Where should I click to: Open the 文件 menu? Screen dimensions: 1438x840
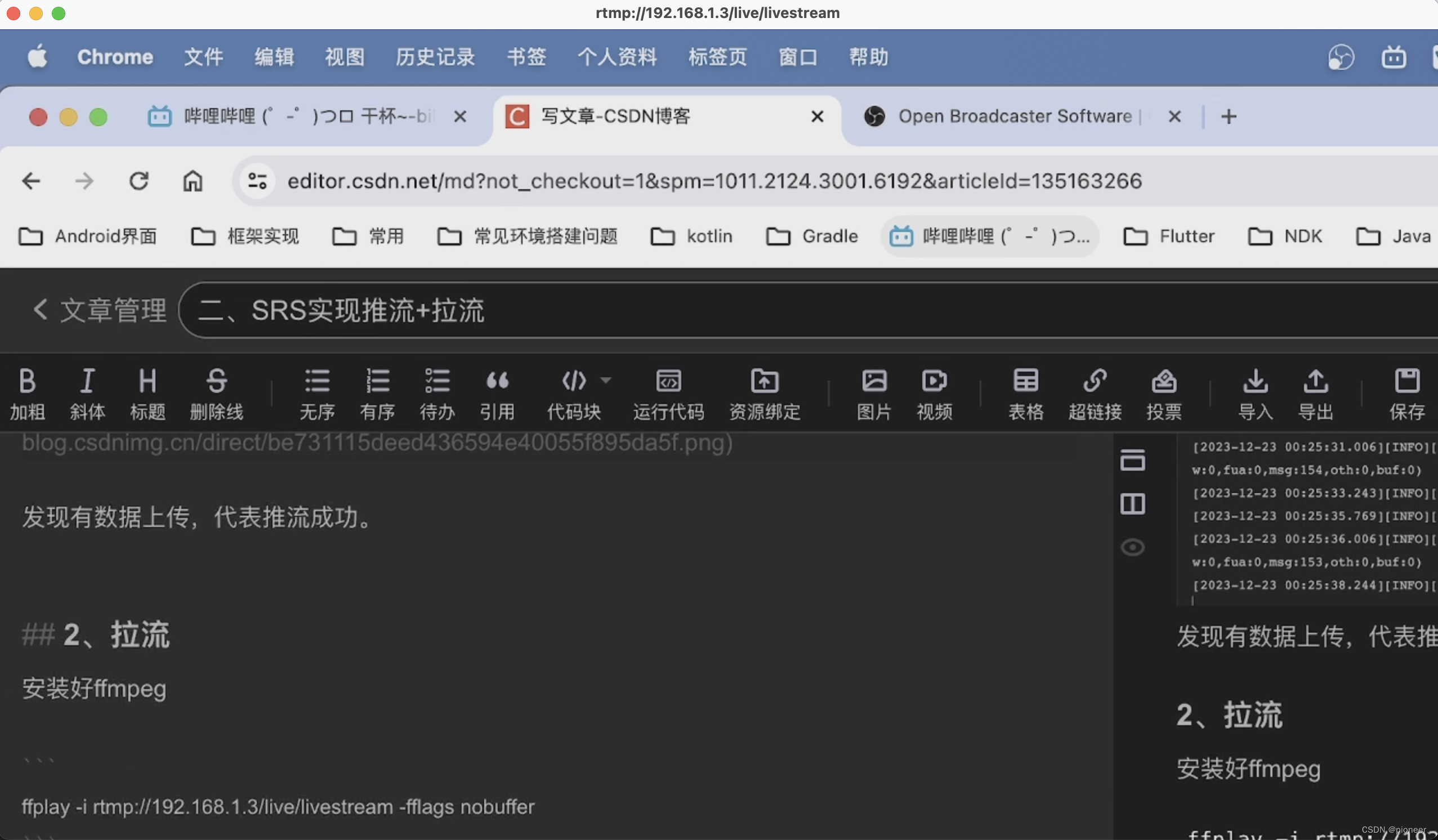point(203,57)
